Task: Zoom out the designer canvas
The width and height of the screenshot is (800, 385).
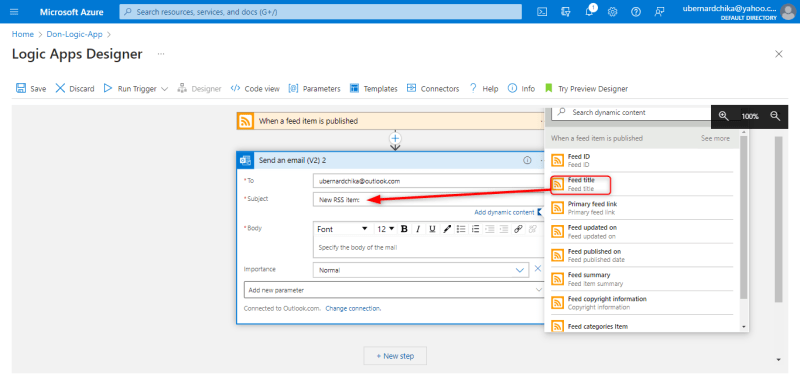Action: 776,116
